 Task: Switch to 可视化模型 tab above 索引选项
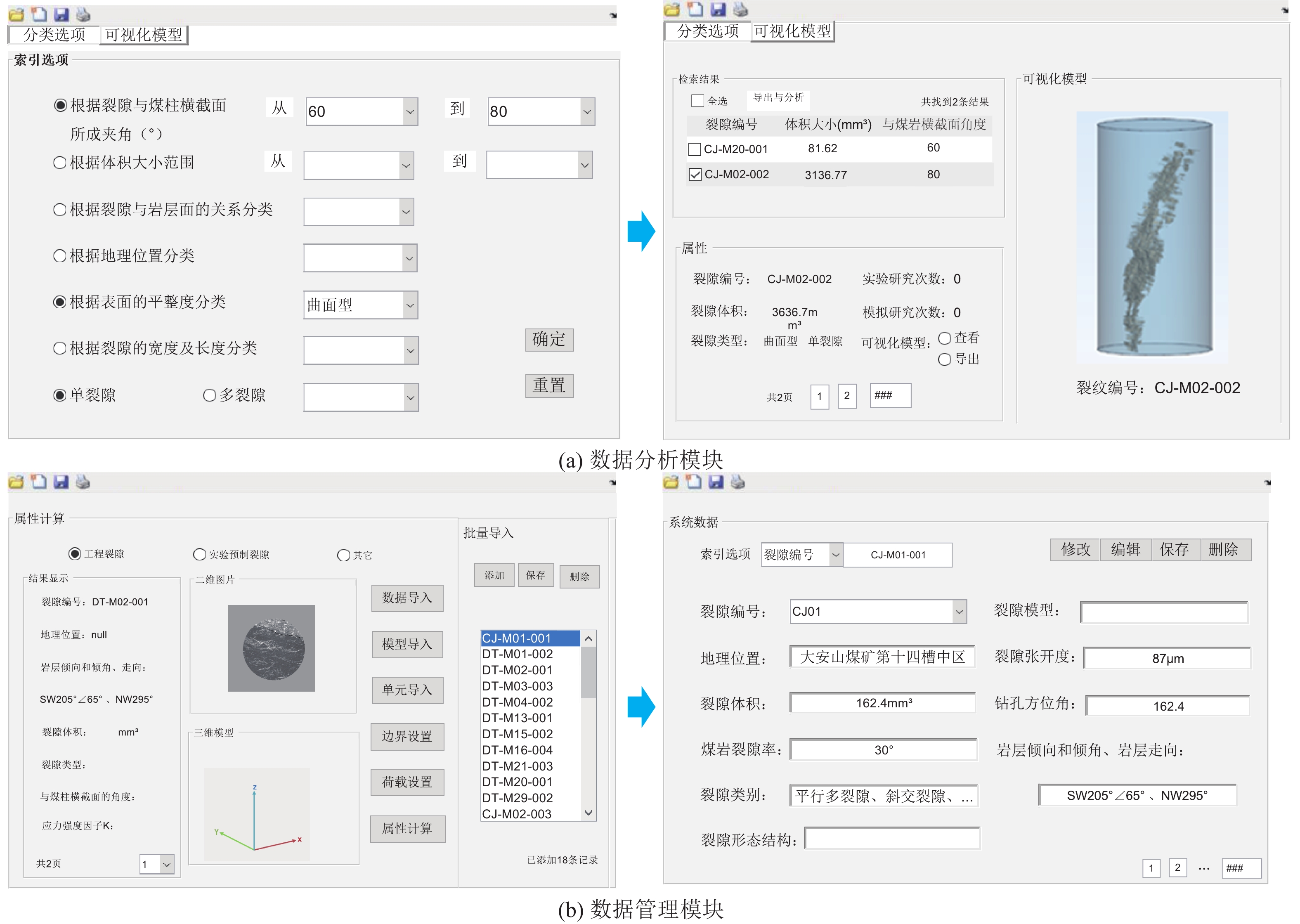pyautogui.click(x=143, y=35)
